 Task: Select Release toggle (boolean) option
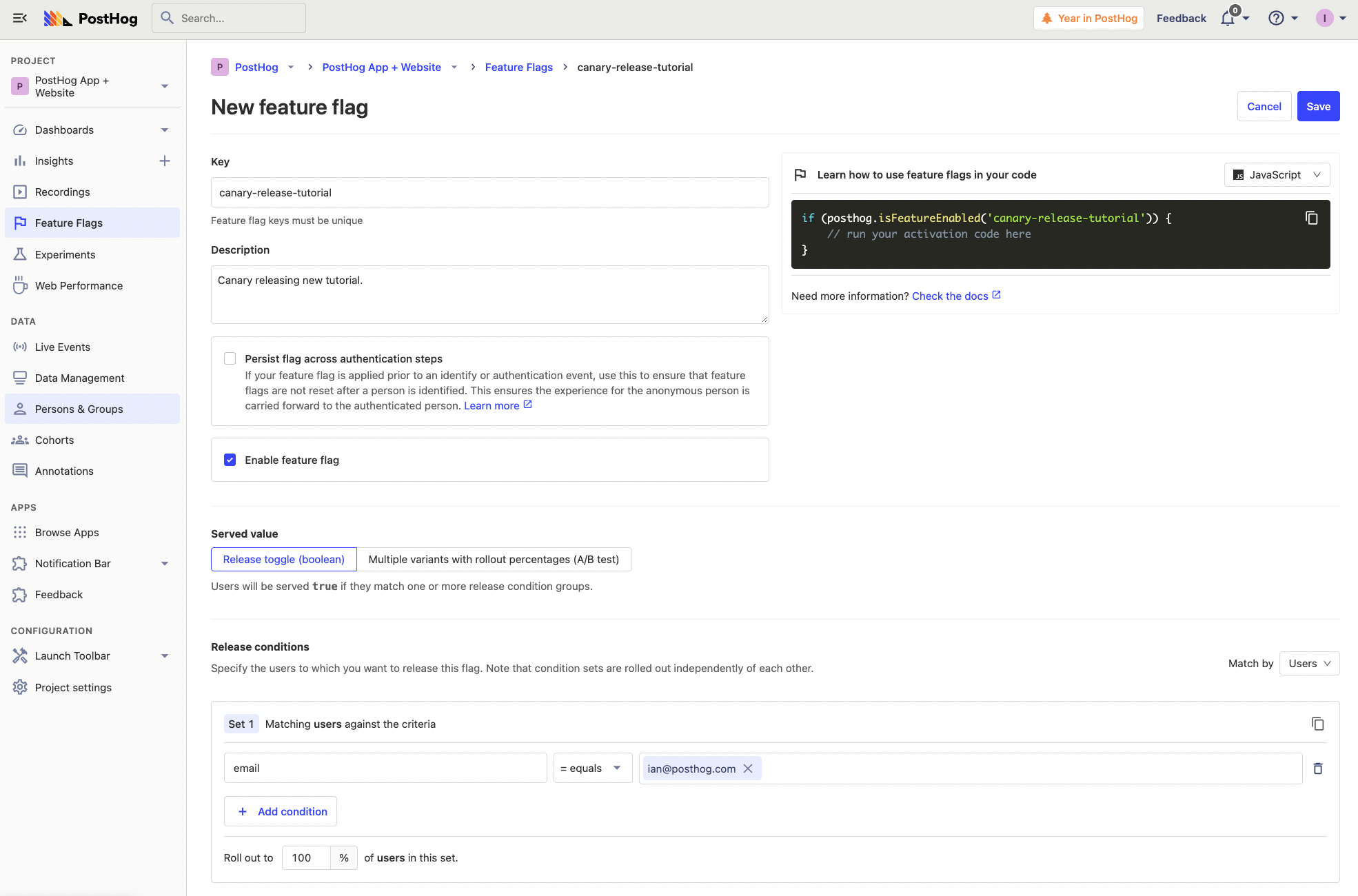coord(283,560)
